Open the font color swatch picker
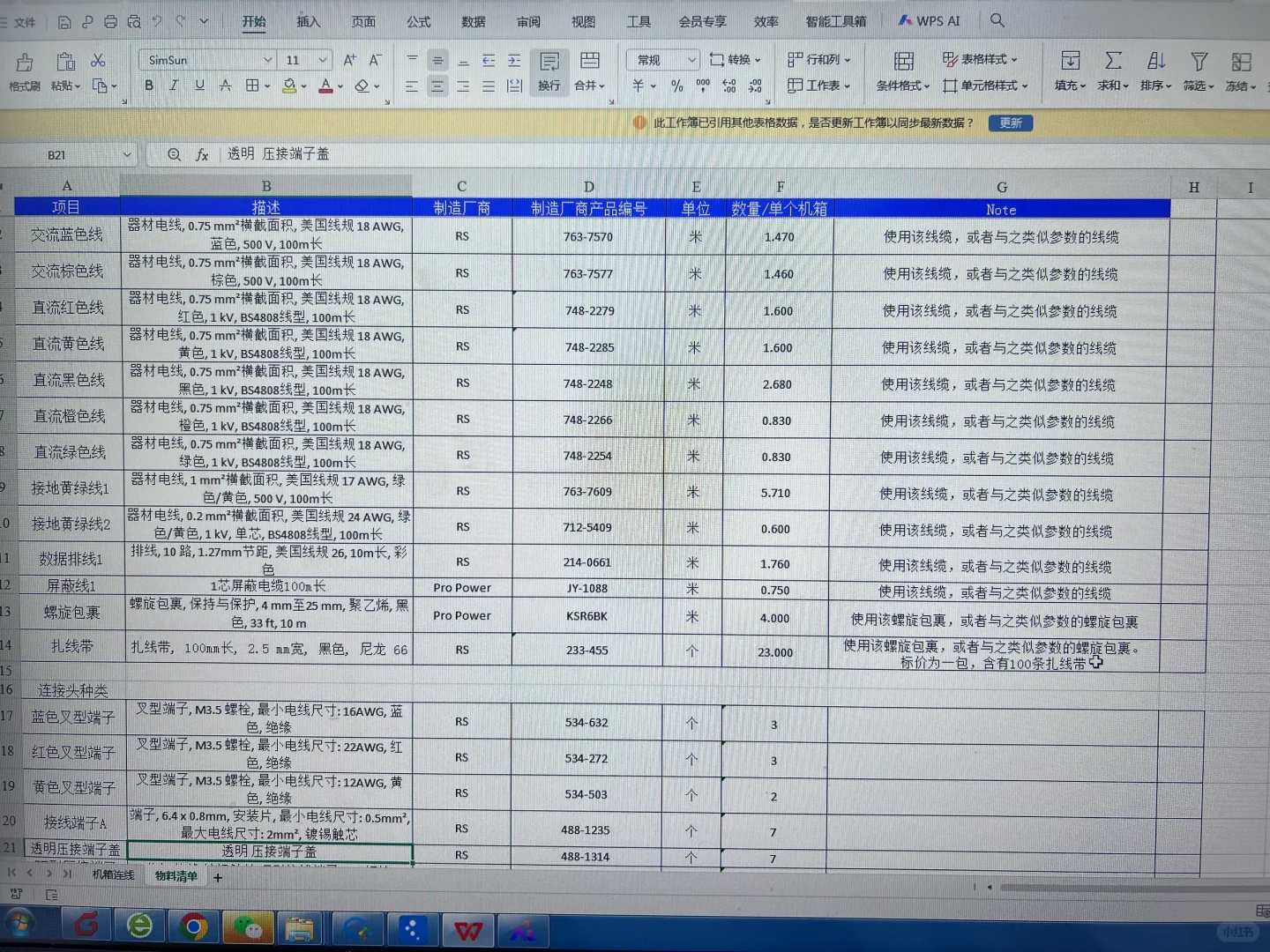The width and height of the screenshot is (1270, 952). (325, 86)
